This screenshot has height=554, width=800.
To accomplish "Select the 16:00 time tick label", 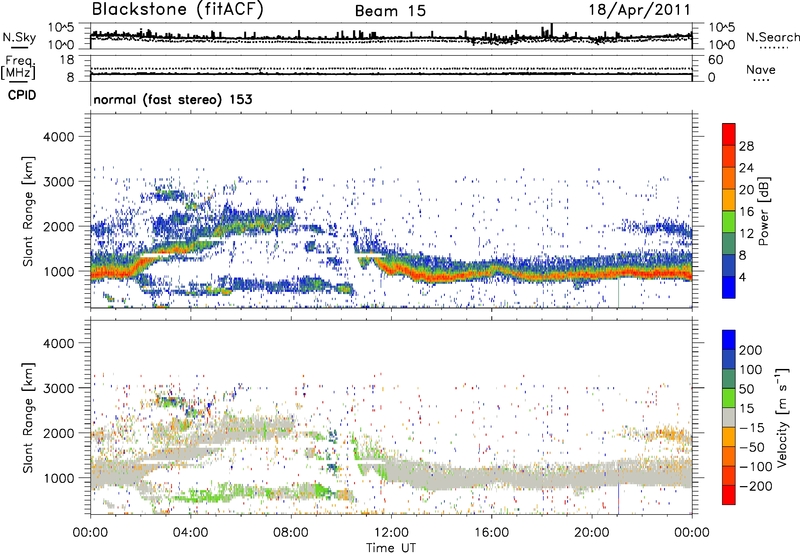I will (x=491, y=533).
